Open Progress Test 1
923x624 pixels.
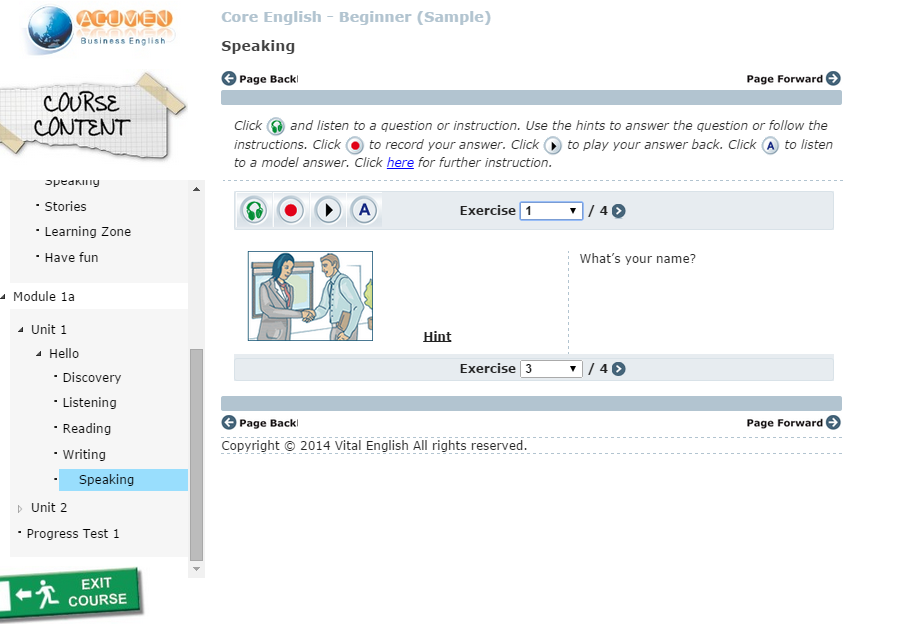73,533
